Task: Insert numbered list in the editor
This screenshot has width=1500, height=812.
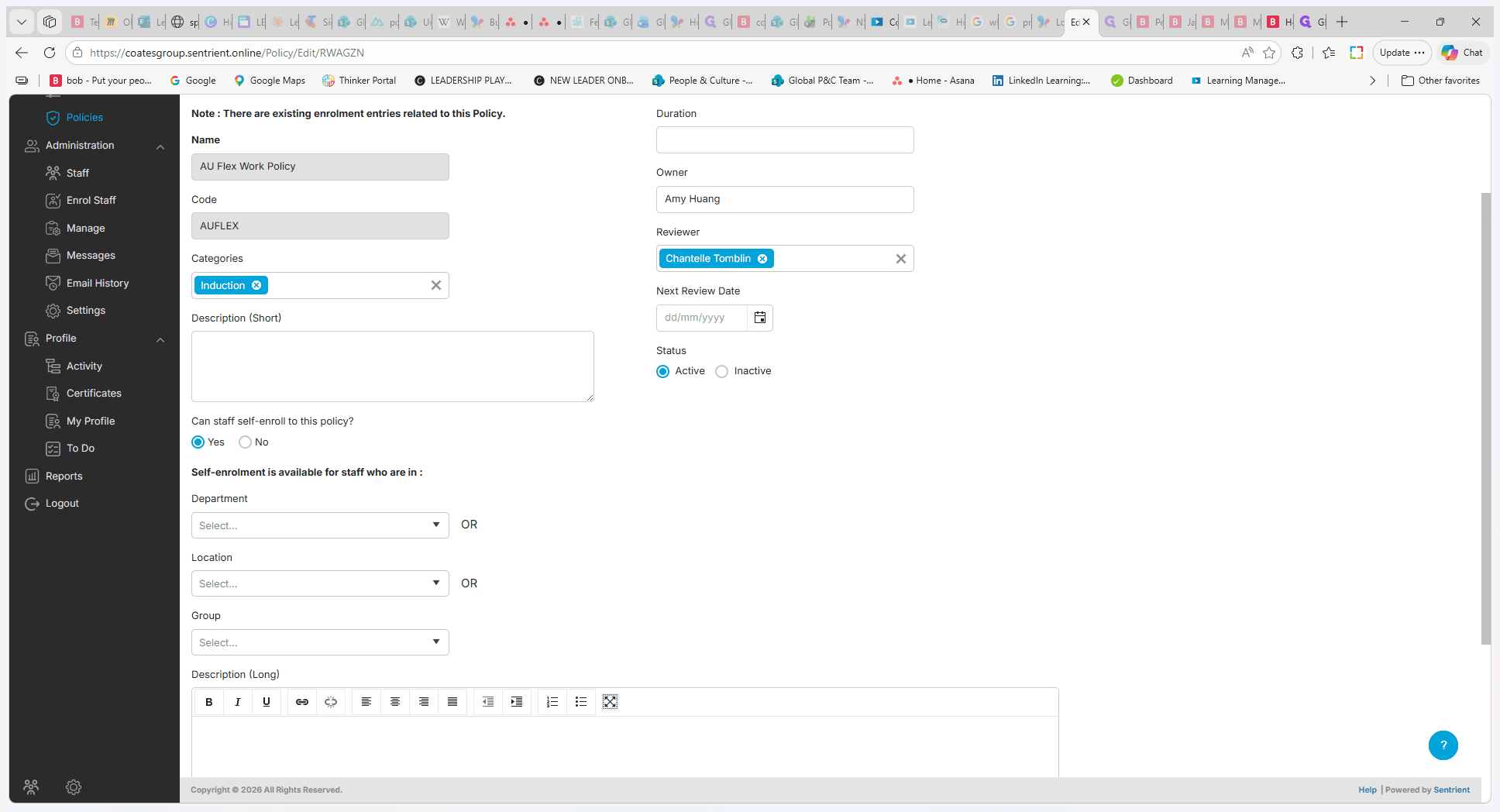Action: click(552, 702)
